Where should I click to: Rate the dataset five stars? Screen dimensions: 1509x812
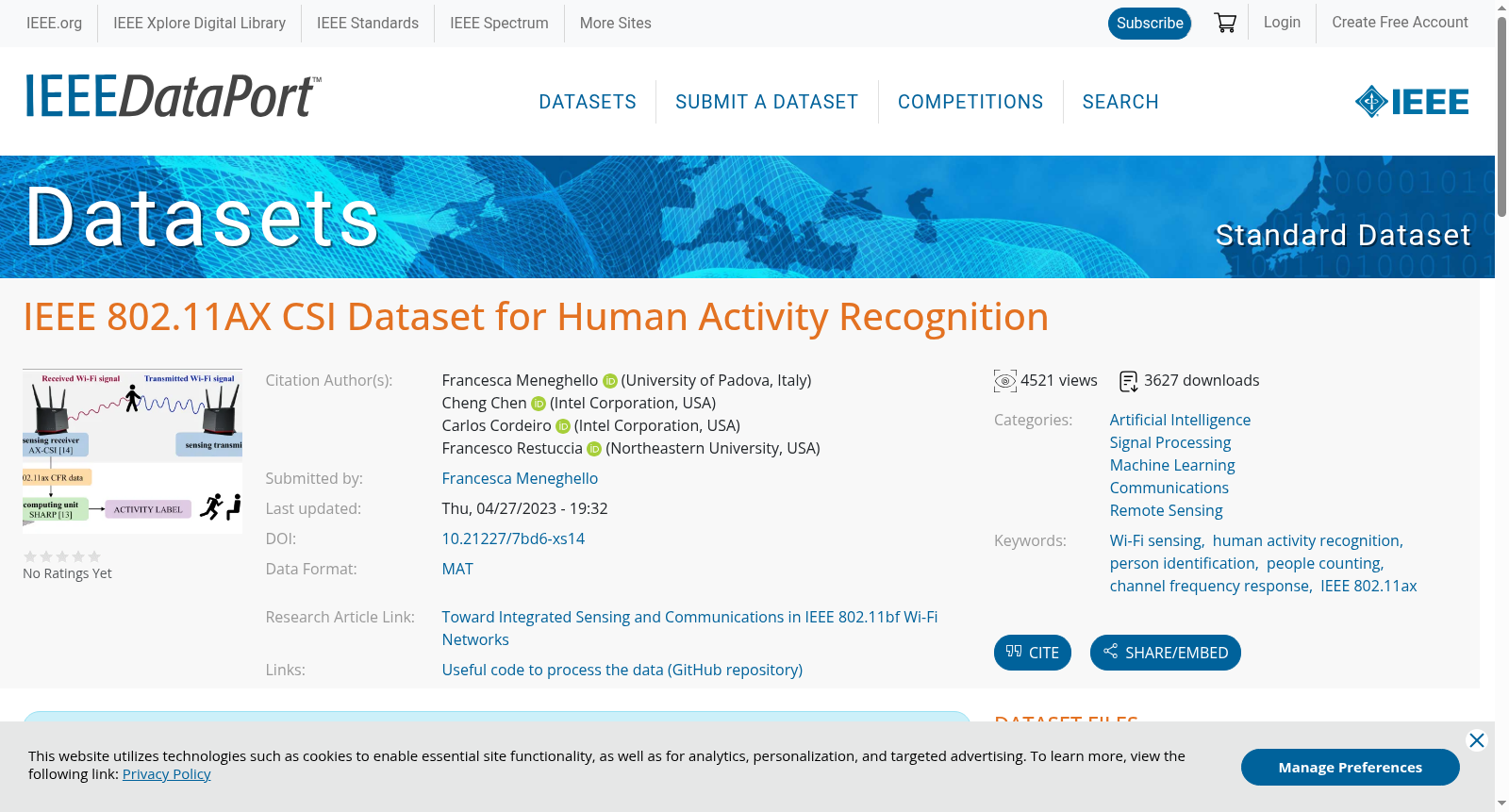pyautogui.click(x=94, y=556)
